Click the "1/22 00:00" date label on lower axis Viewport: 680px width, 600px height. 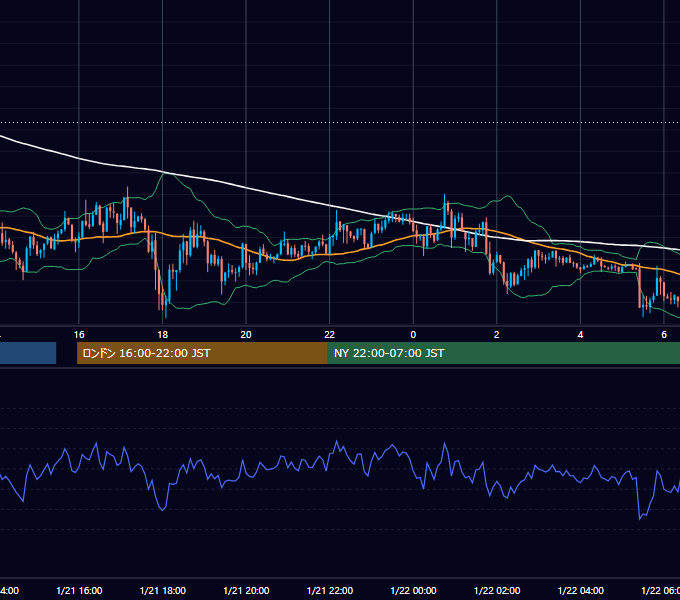tap(413, 590)
